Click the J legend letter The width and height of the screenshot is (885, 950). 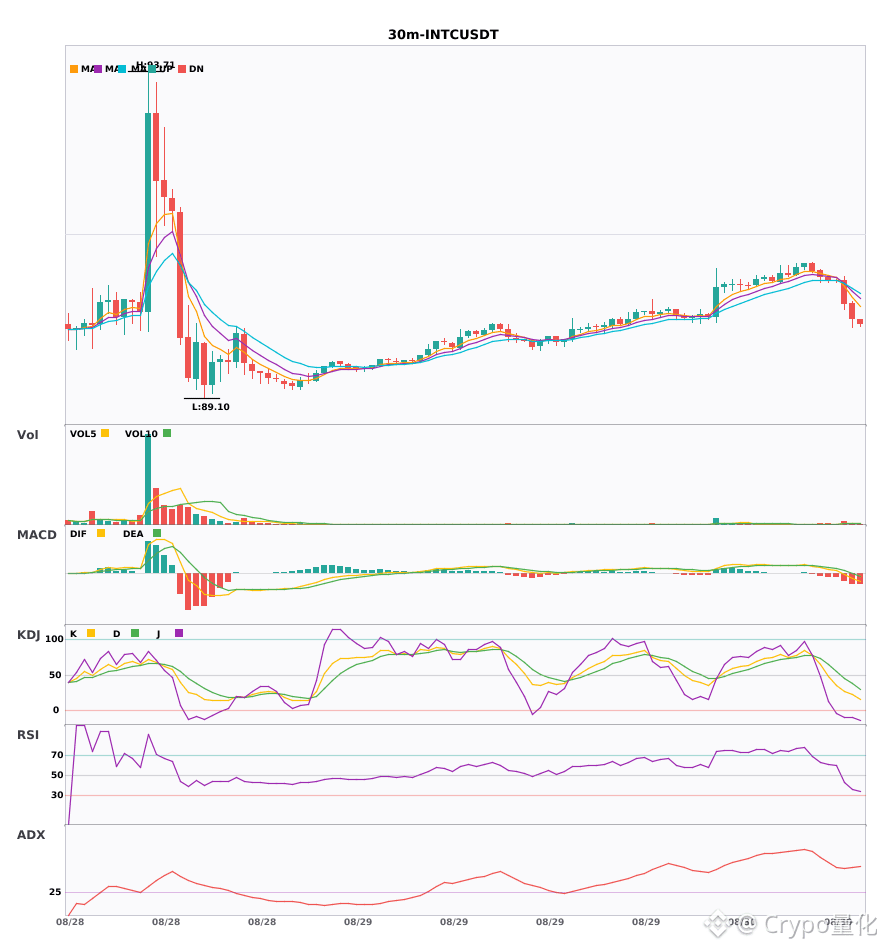pos(159,634)
